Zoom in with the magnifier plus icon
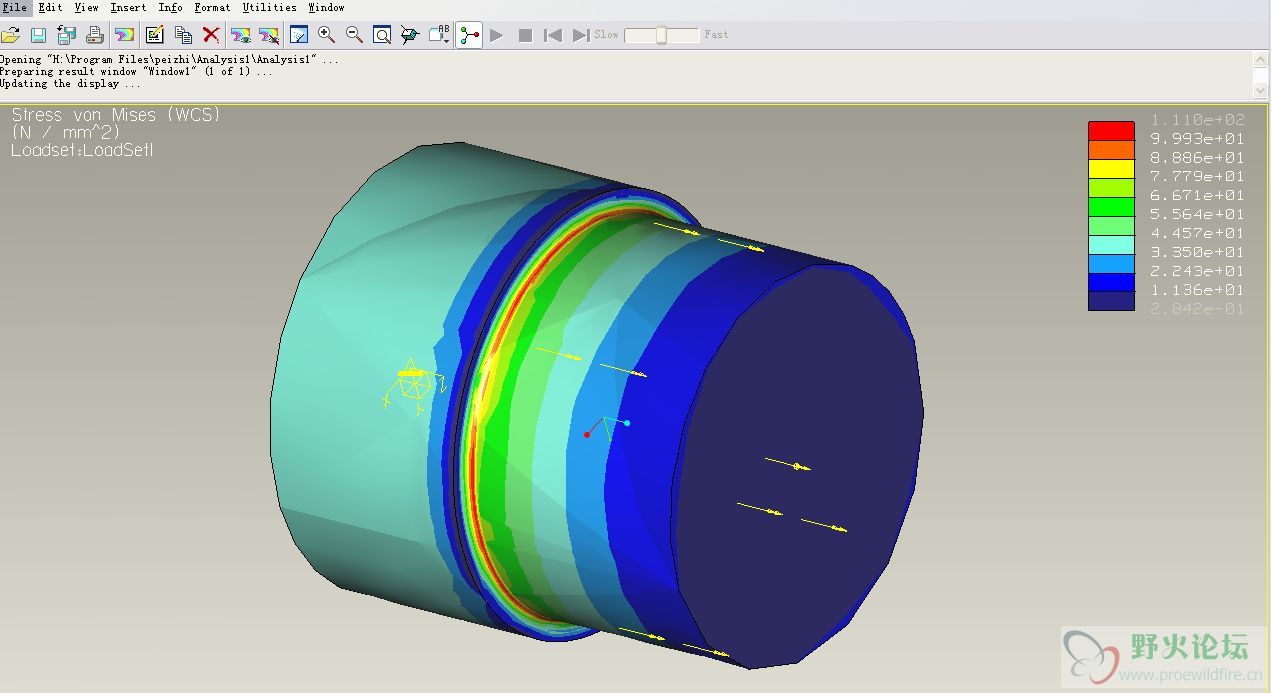Viewport: 1272px width, 693px height. point(326,35)
